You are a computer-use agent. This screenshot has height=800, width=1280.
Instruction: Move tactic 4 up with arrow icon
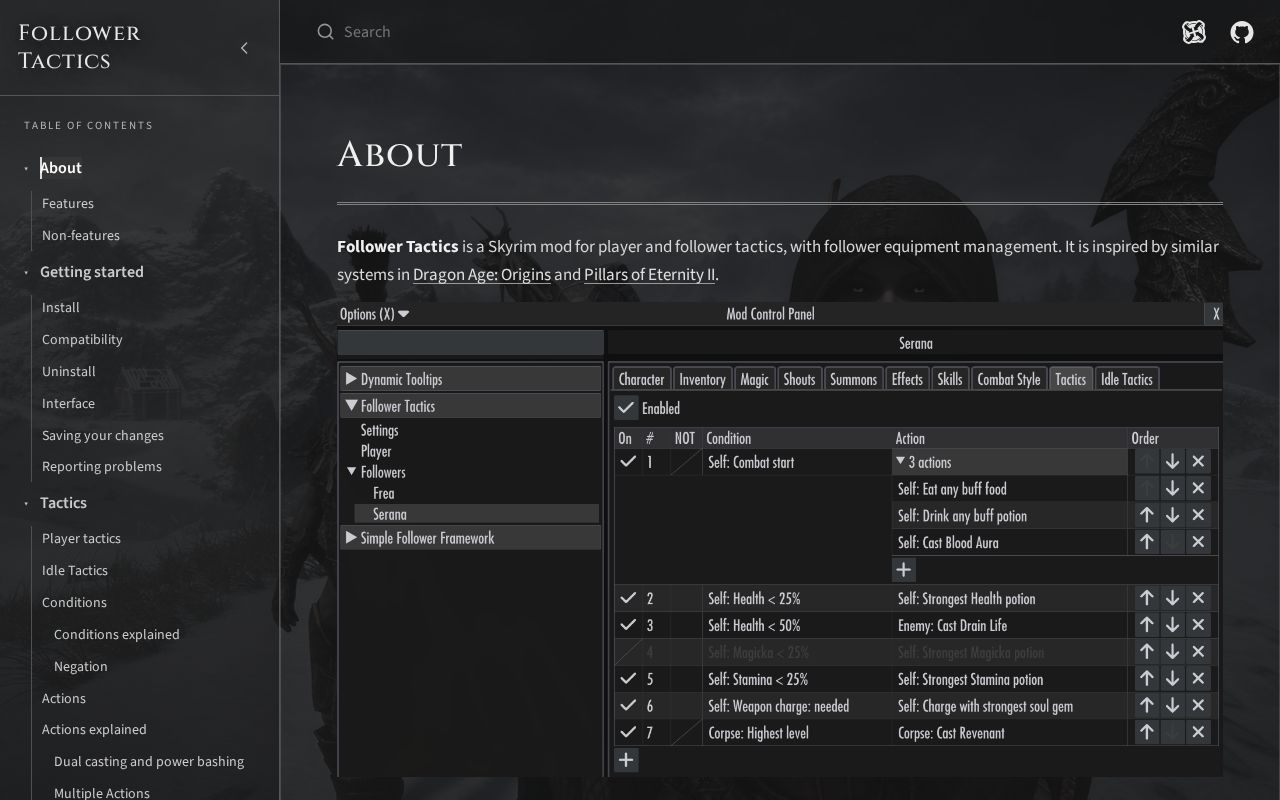(x=1146, y=652)
